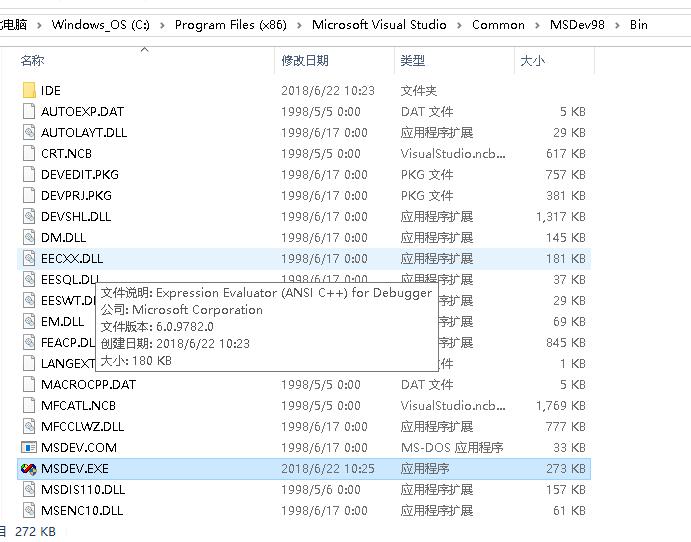This screenshot has height=542, width=691.
Task: Click the MSDEV.COM file icon
Action: pyautogui.click(x=28, y=447)
